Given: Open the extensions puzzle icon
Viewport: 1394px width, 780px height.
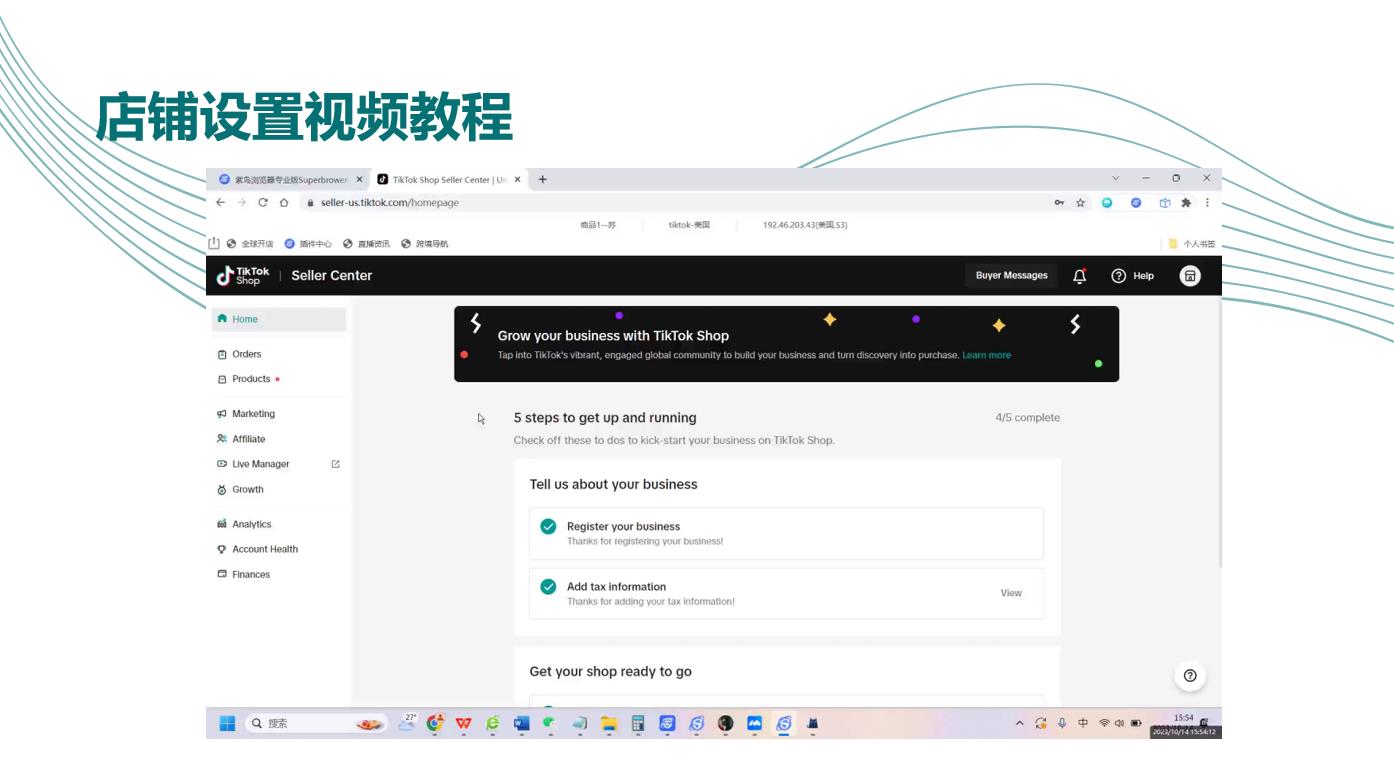Looking at the screenshot, I should pyautogui.click(x=1186, y=202).
